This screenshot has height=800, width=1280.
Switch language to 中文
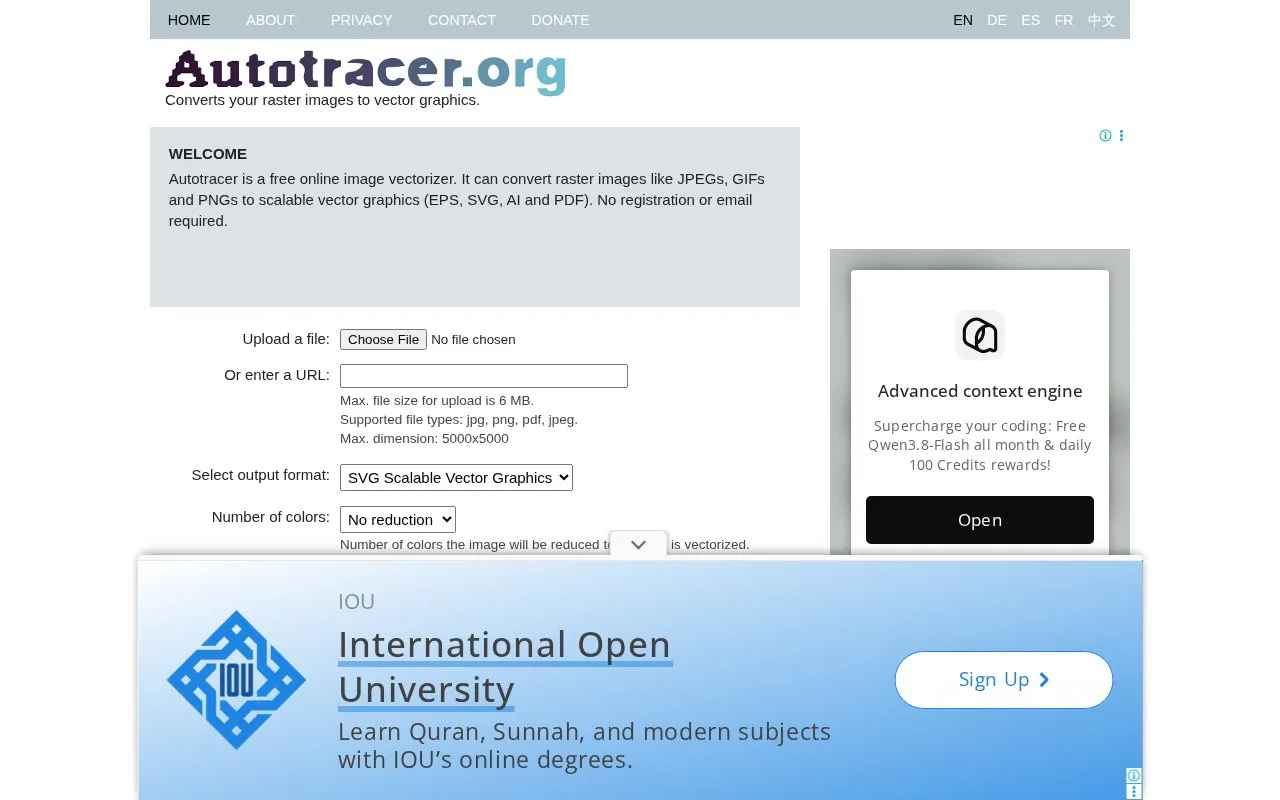1102,20
